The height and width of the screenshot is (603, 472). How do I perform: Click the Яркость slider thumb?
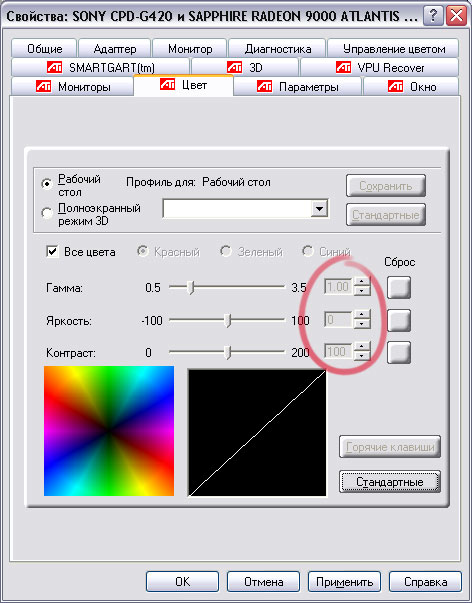(x=228, y=320)
